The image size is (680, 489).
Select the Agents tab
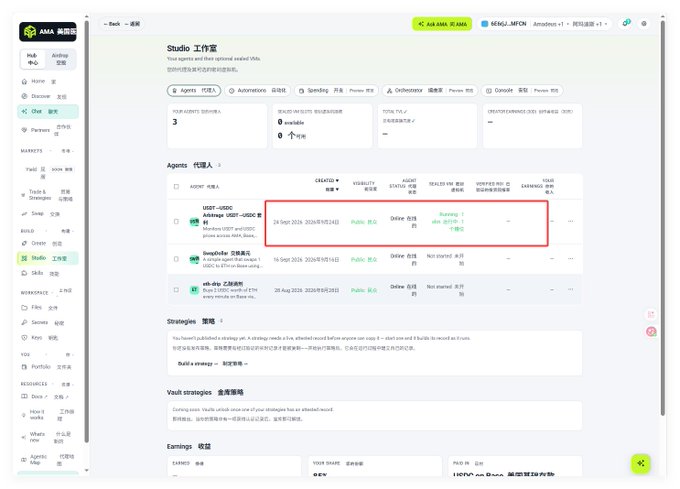[x=194, y=90]
